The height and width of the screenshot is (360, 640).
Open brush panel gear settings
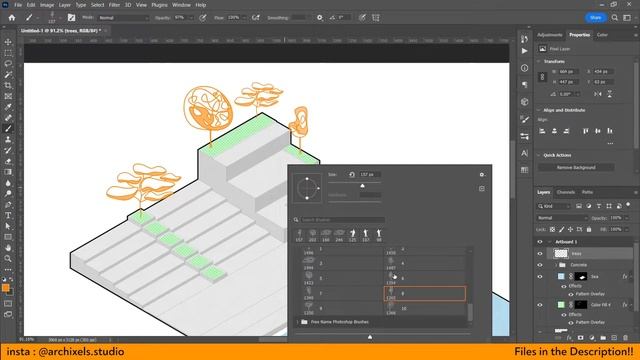coord(482,175)
